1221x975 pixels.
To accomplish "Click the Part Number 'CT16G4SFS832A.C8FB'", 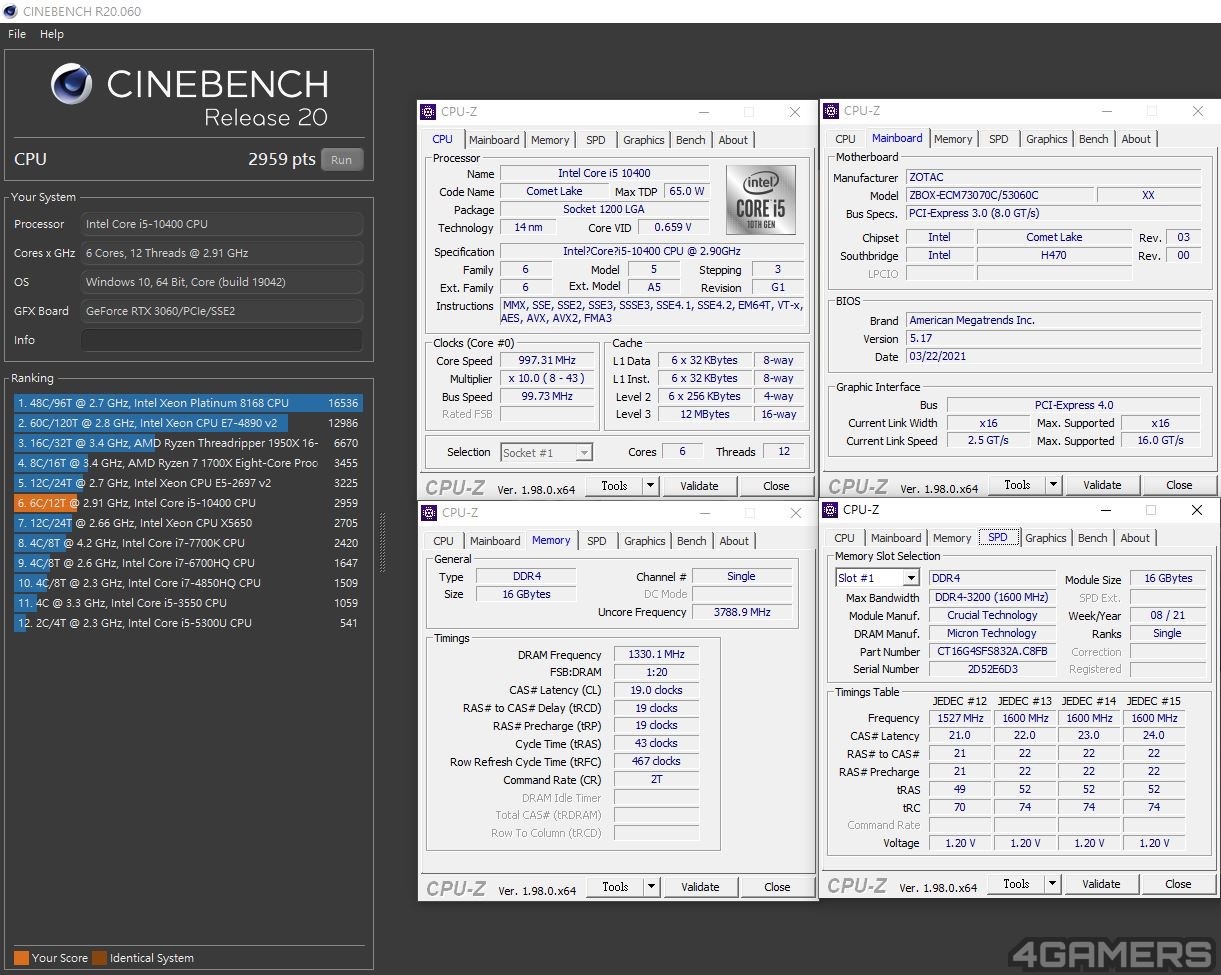I will pos(992,652).
